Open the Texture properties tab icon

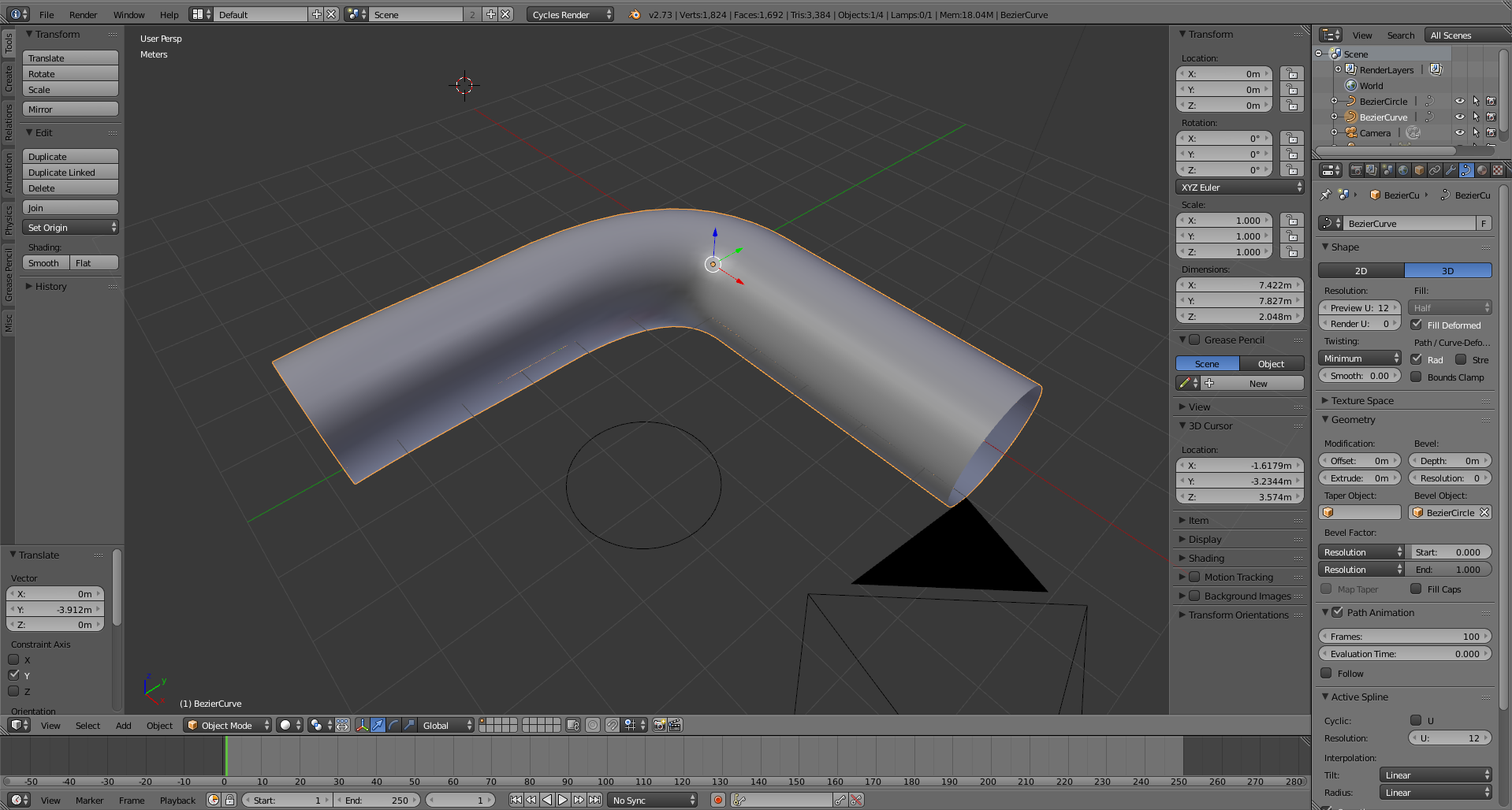coord(1498,170)
